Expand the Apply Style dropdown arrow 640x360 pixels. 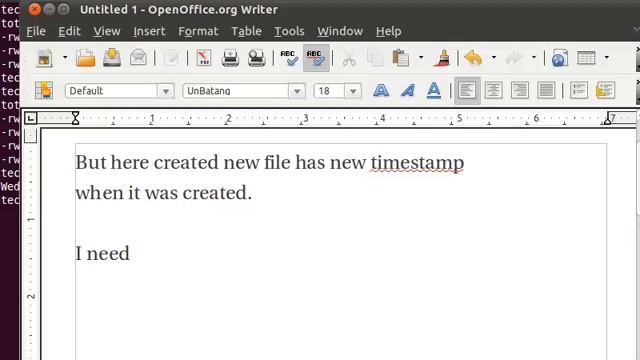click(x=166, y=91)
